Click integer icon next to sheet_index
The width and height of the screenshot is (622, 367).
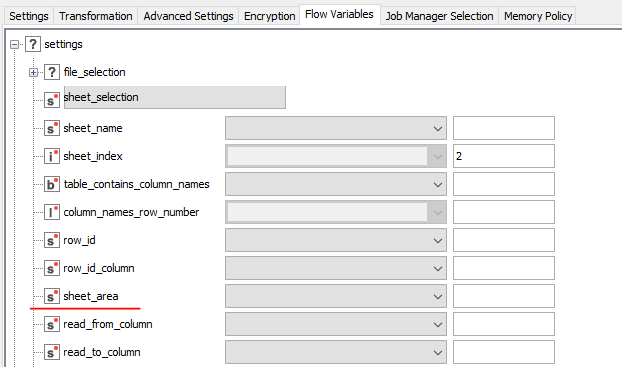click(52, 156)
